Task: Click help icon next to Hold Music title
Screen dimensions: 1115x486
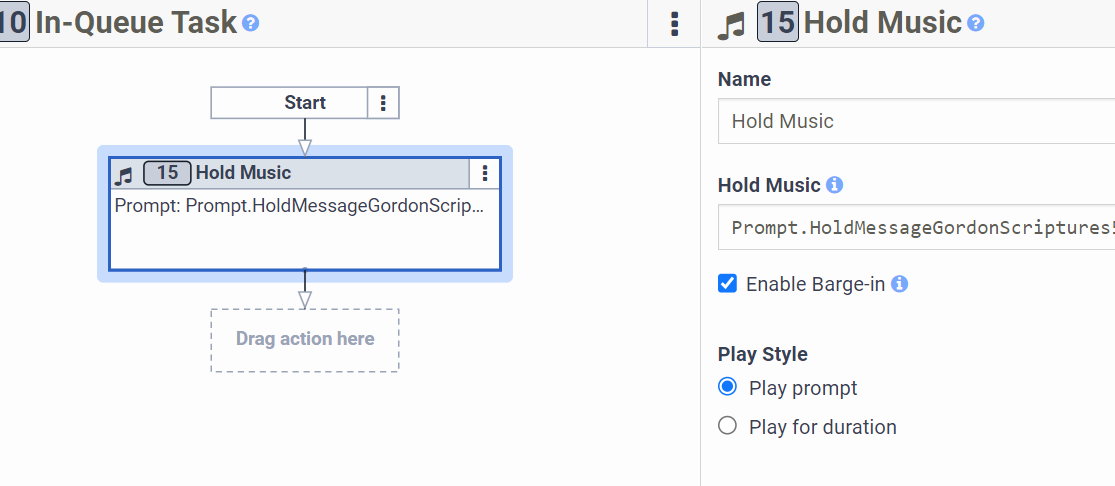Action: pos(976,23)
